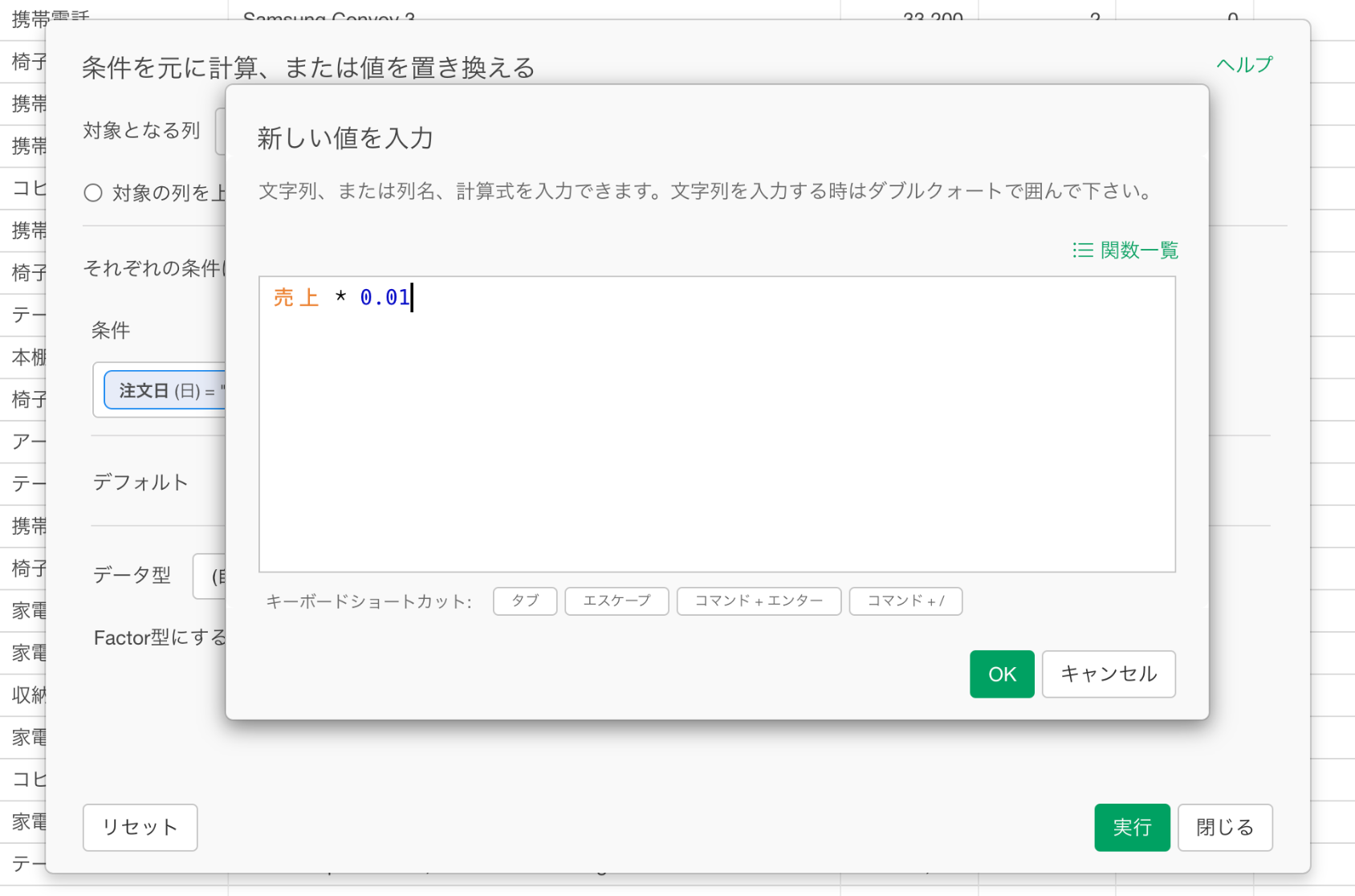1355x896 pixels.
Task: Click the 閉じる button
Action: (x=1224, y=827)
